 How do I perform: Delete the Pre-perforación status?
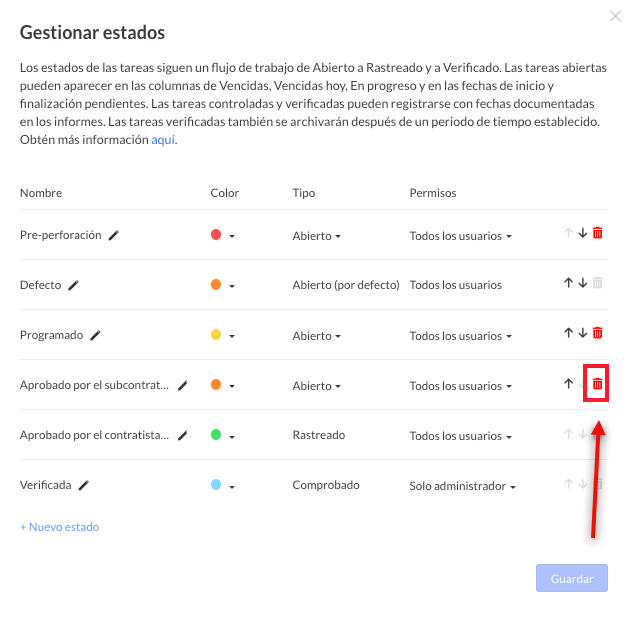pos(597,233)
